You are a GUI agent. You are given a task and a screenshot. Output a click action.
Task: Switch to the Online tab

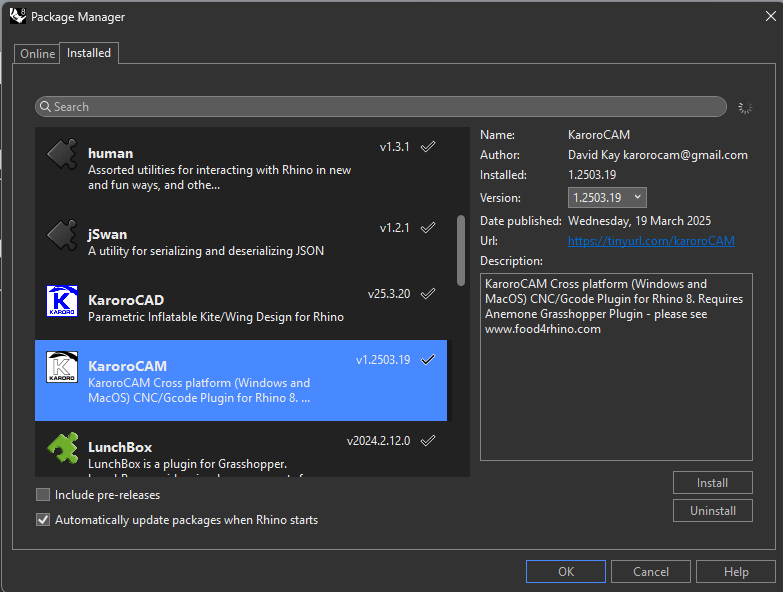[x=37, y=53]
